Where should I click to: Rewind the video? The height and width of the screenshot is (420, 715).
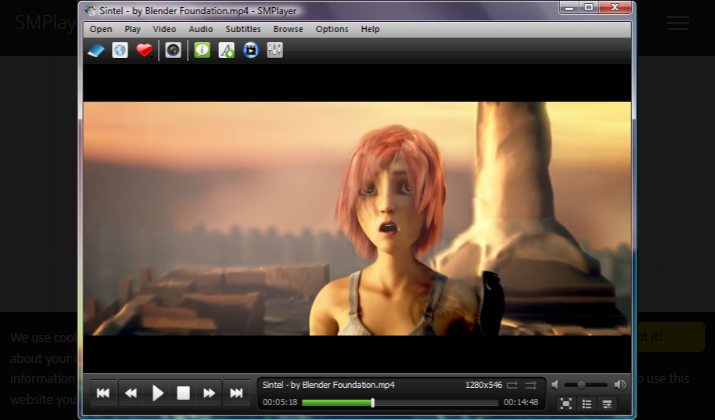point(131,393)
